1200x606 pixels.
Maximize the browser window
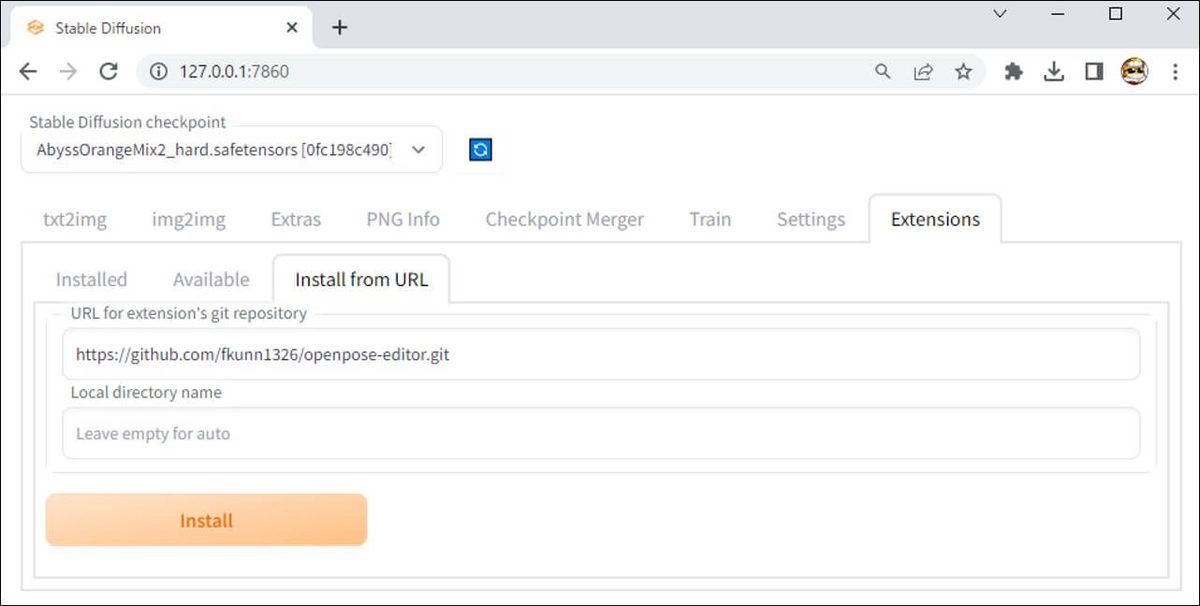pyautogui.click(x=1116, y=14)
